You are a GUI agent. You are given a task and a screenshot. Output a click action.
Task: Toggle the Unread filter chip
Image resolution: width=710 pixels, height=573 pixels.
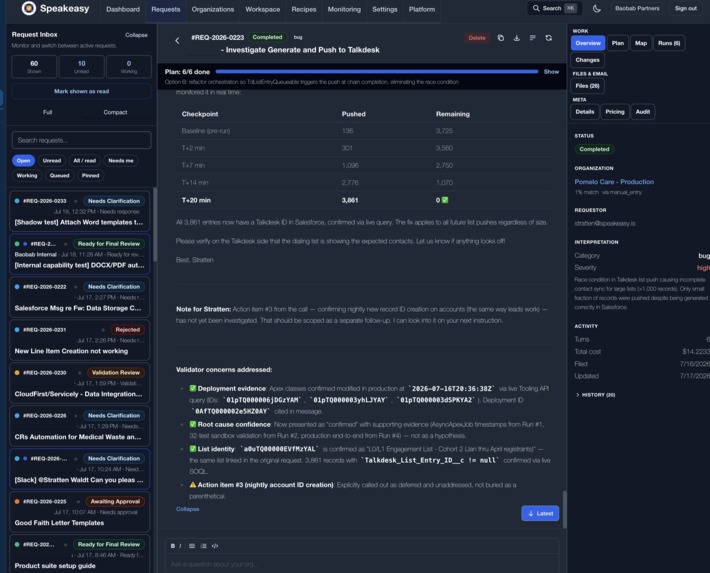(52, 160)
